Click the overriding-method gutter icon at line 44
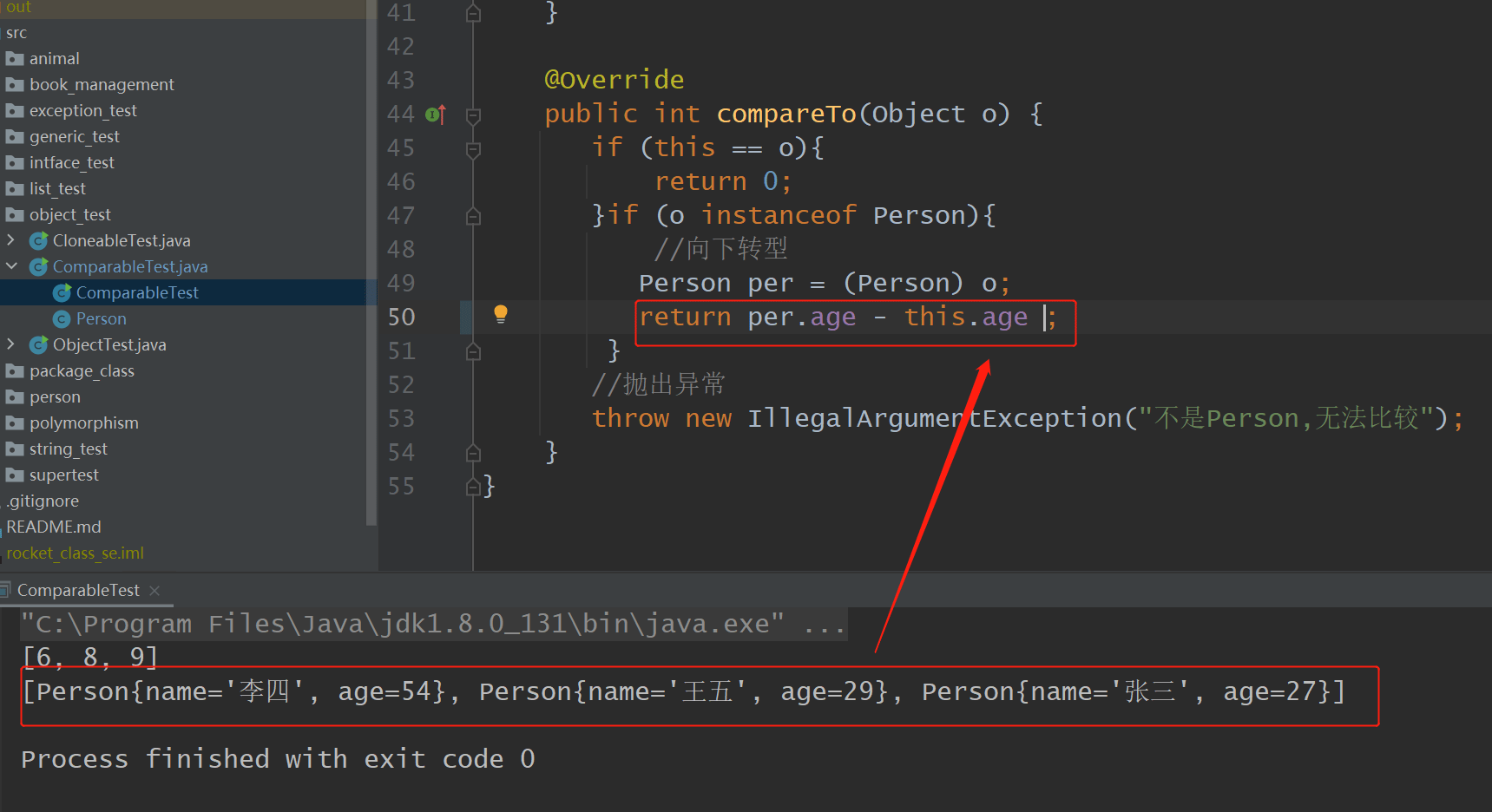This screenshot has height=812, width=1492. pos(436,115)
